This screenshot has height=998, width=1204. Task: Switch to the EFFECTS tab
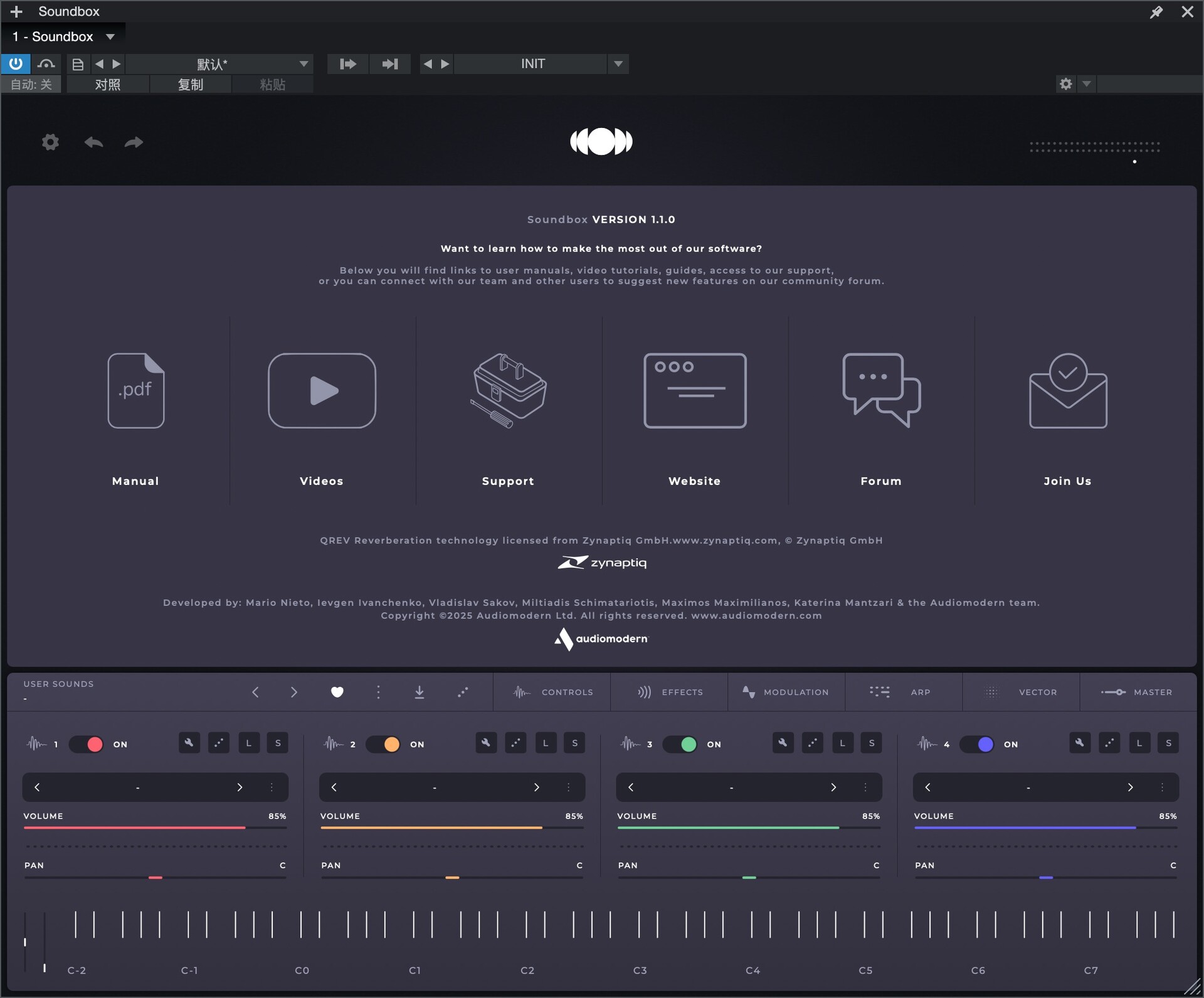[x=669, y=692]
